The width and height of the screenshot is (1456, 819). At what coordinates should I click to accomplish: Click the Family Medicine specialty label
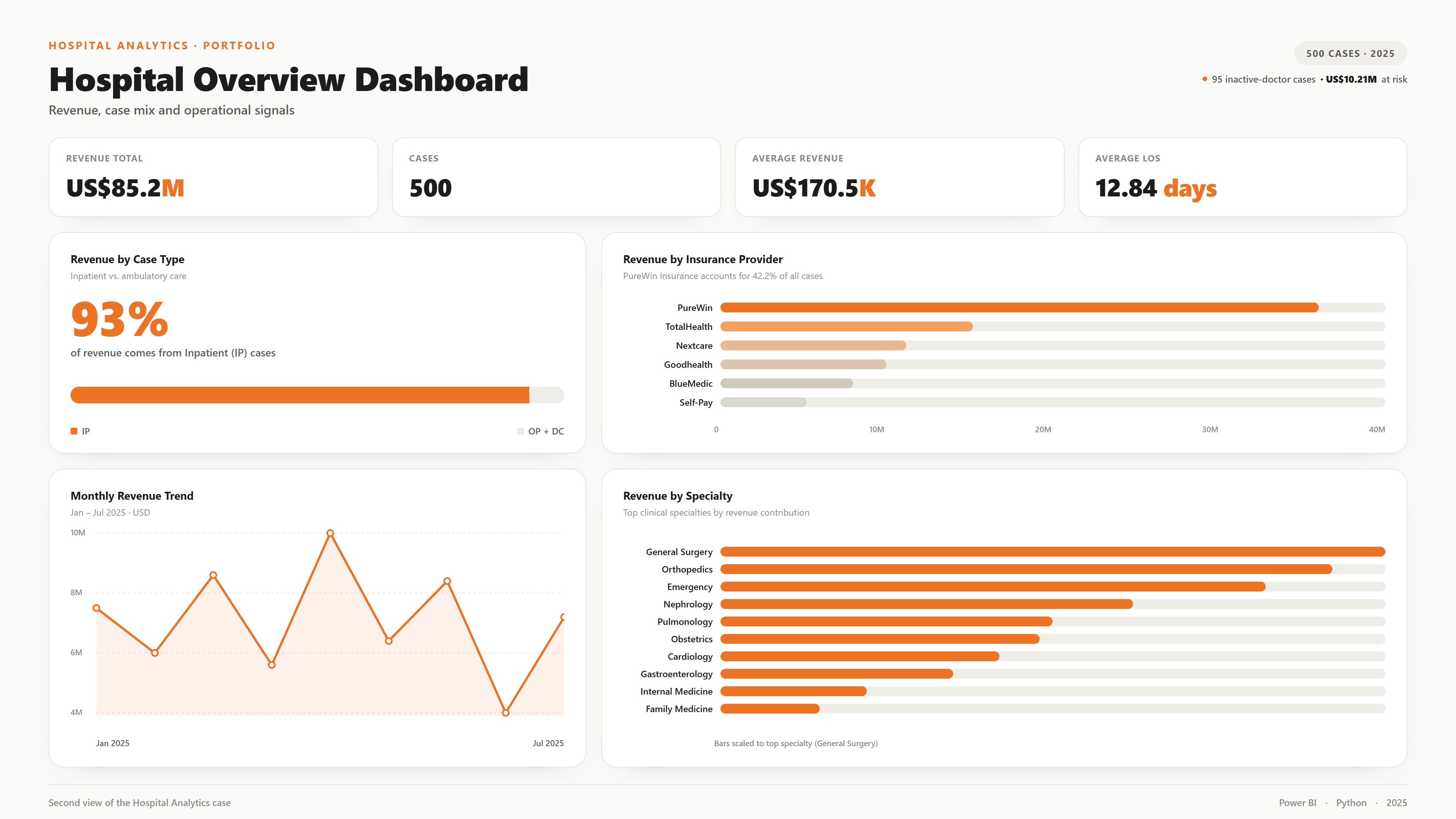tap(679, 709)
